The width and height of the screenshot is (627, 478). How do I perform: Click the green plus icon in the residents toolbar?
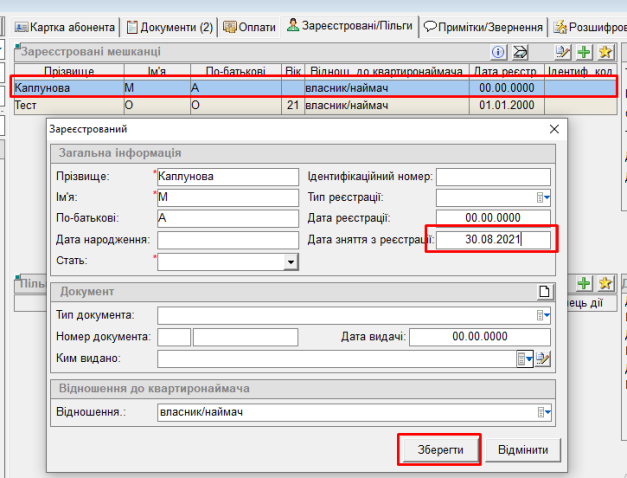pos(584,51)
